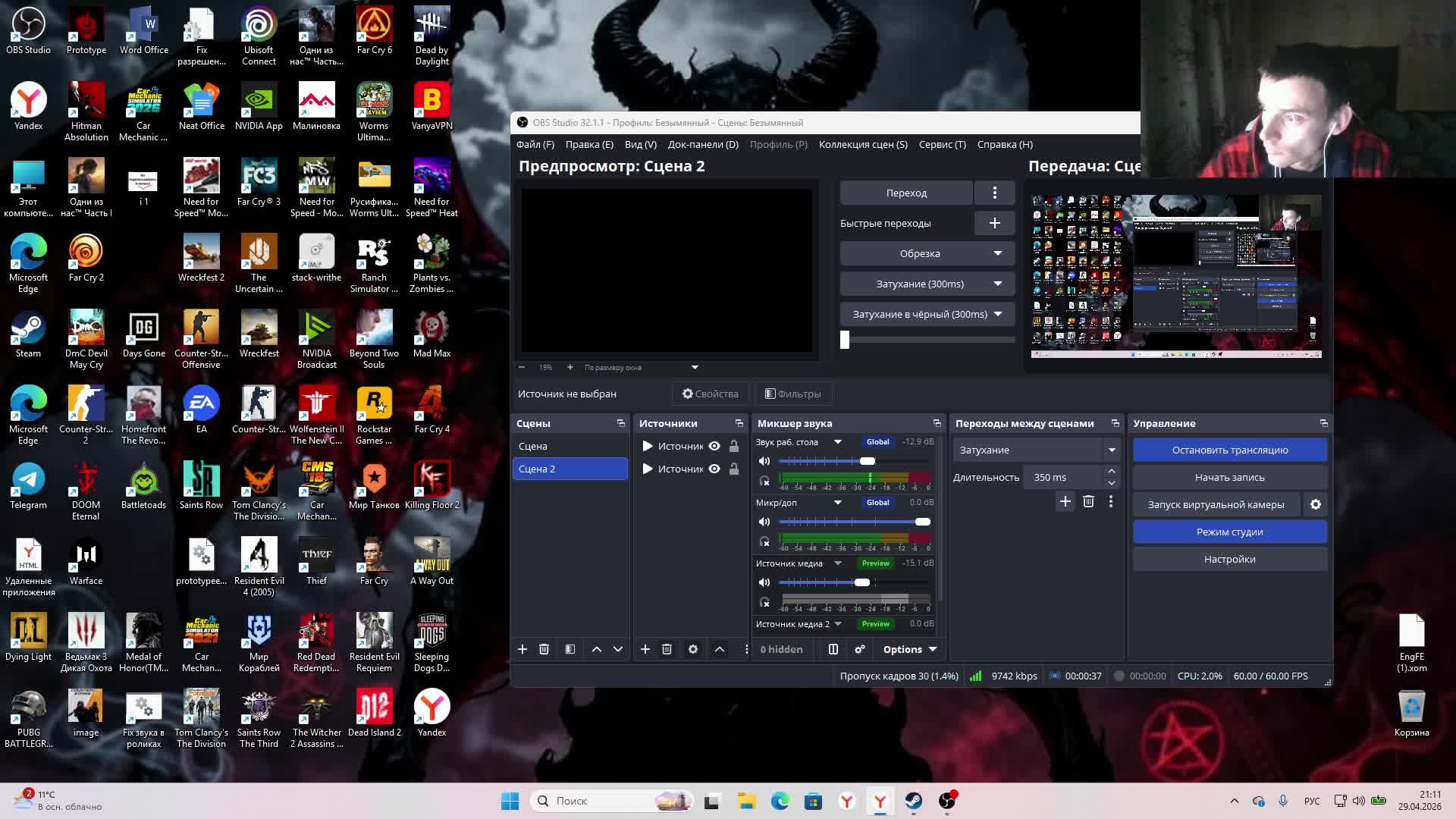
Task: Delete selected scene with trash icon
Action: click(544, 649)
